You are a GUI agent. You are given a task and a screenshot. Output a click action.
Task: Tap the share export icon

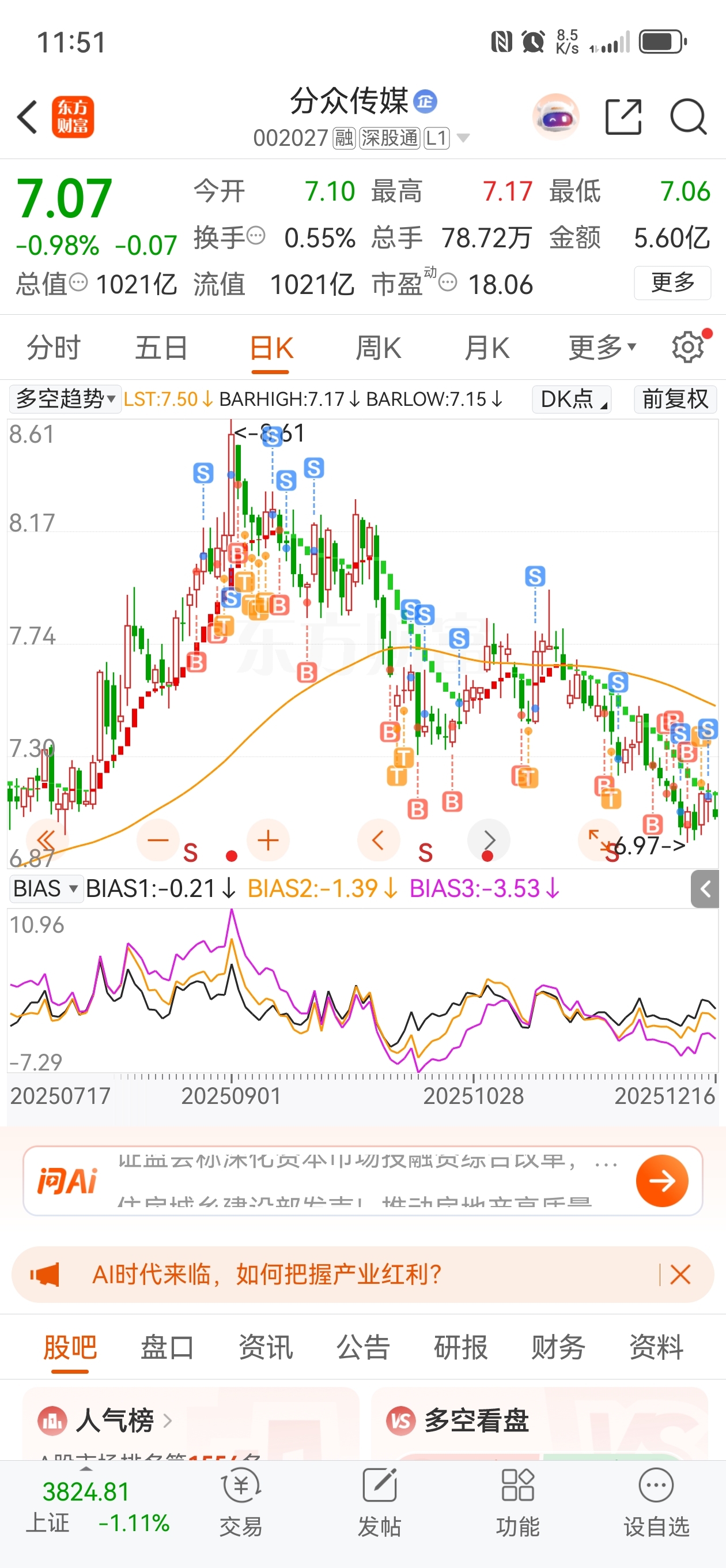pos(624,116)
